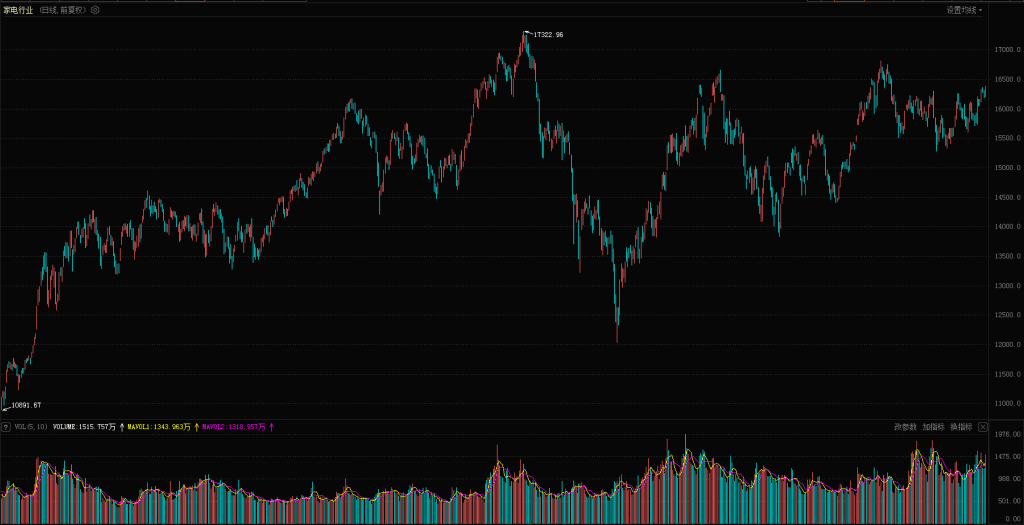Viewport: 1024px width, 525px height.
Task: Click the candlestick at the 17322.96 peak
Action: [524, 45]
